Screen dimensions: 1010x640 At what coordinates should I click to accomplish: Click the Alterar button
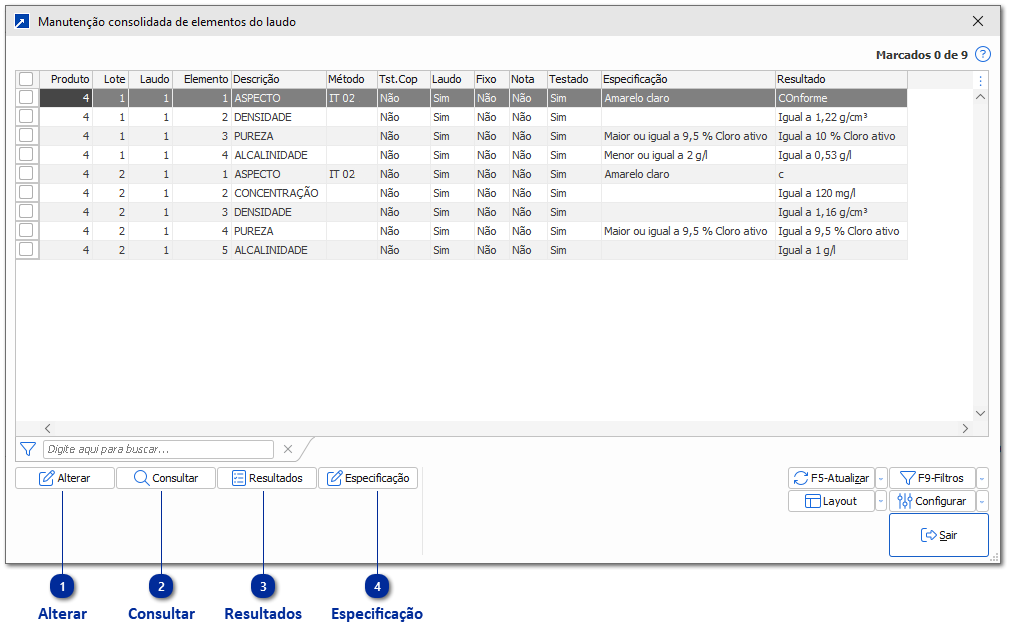tap(65, 478)
